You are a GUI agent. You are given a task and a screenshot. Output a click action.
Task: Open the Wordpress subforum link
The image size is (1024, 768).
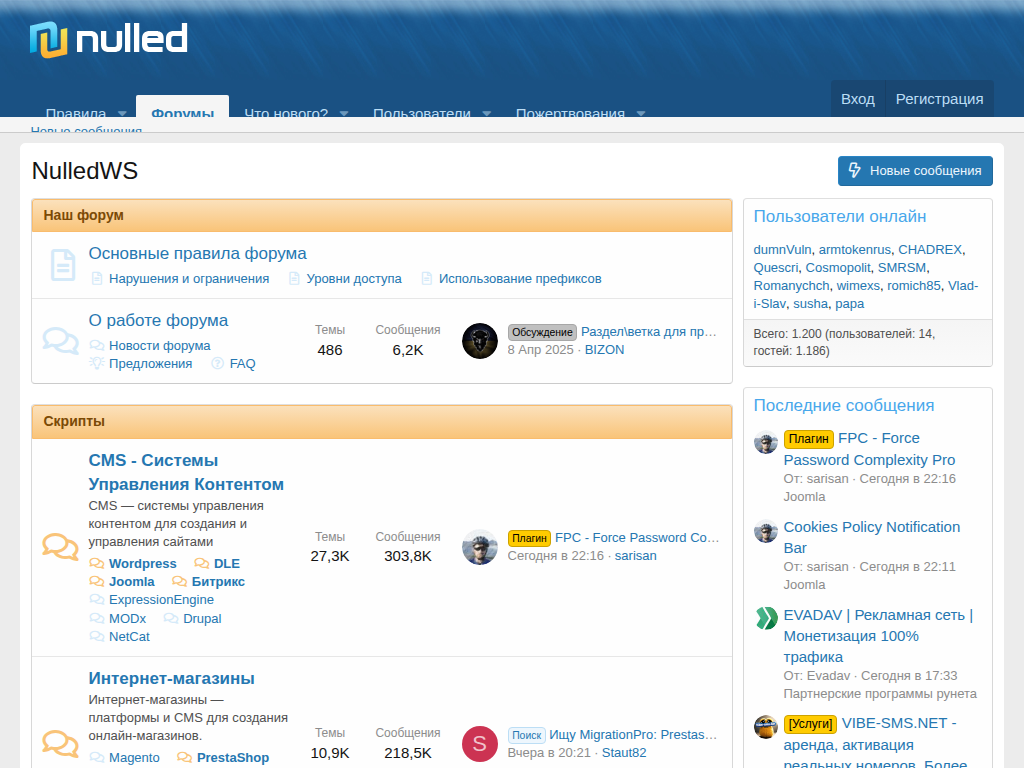(x=142, y=564)
